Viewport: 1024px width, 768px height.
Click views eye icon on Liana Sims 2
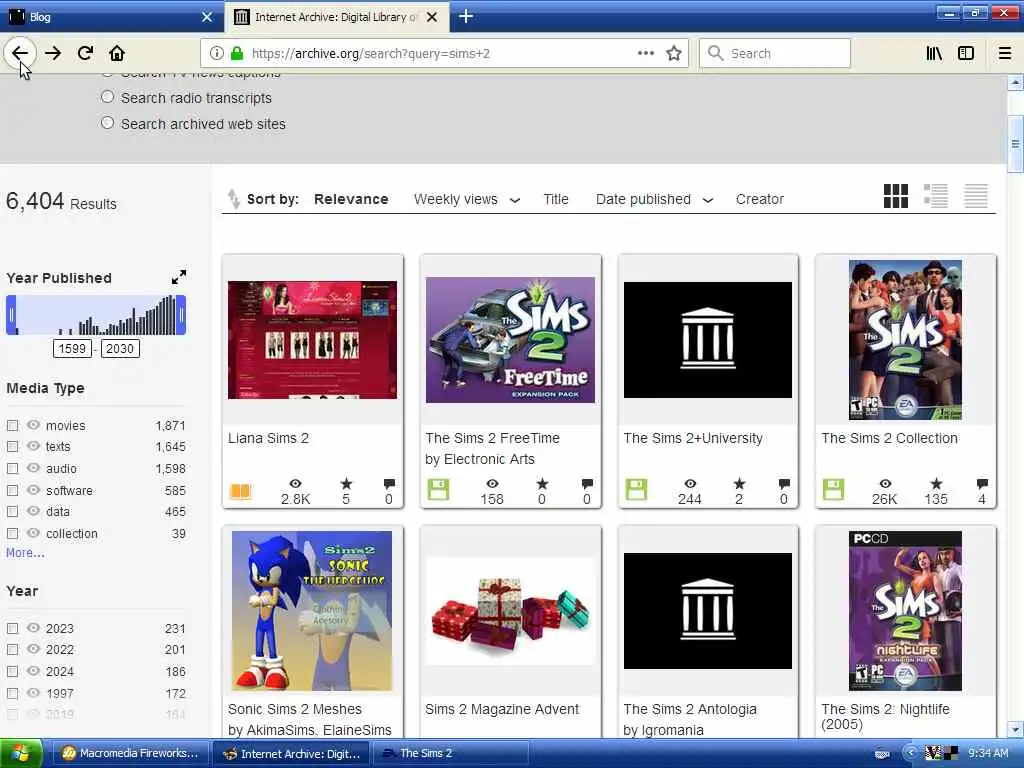(295, 484)
